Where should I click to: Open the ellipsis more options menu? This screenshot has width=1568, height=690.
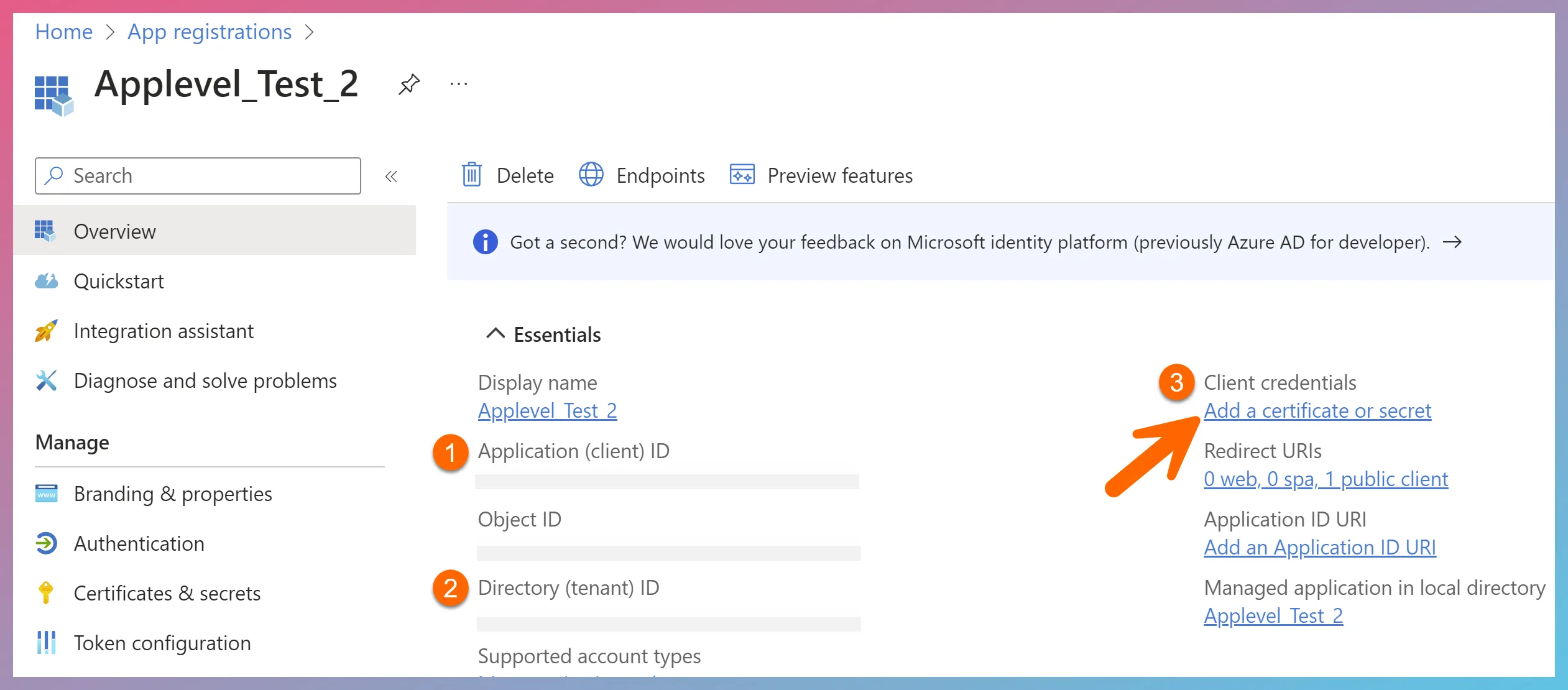coord(458,84)
